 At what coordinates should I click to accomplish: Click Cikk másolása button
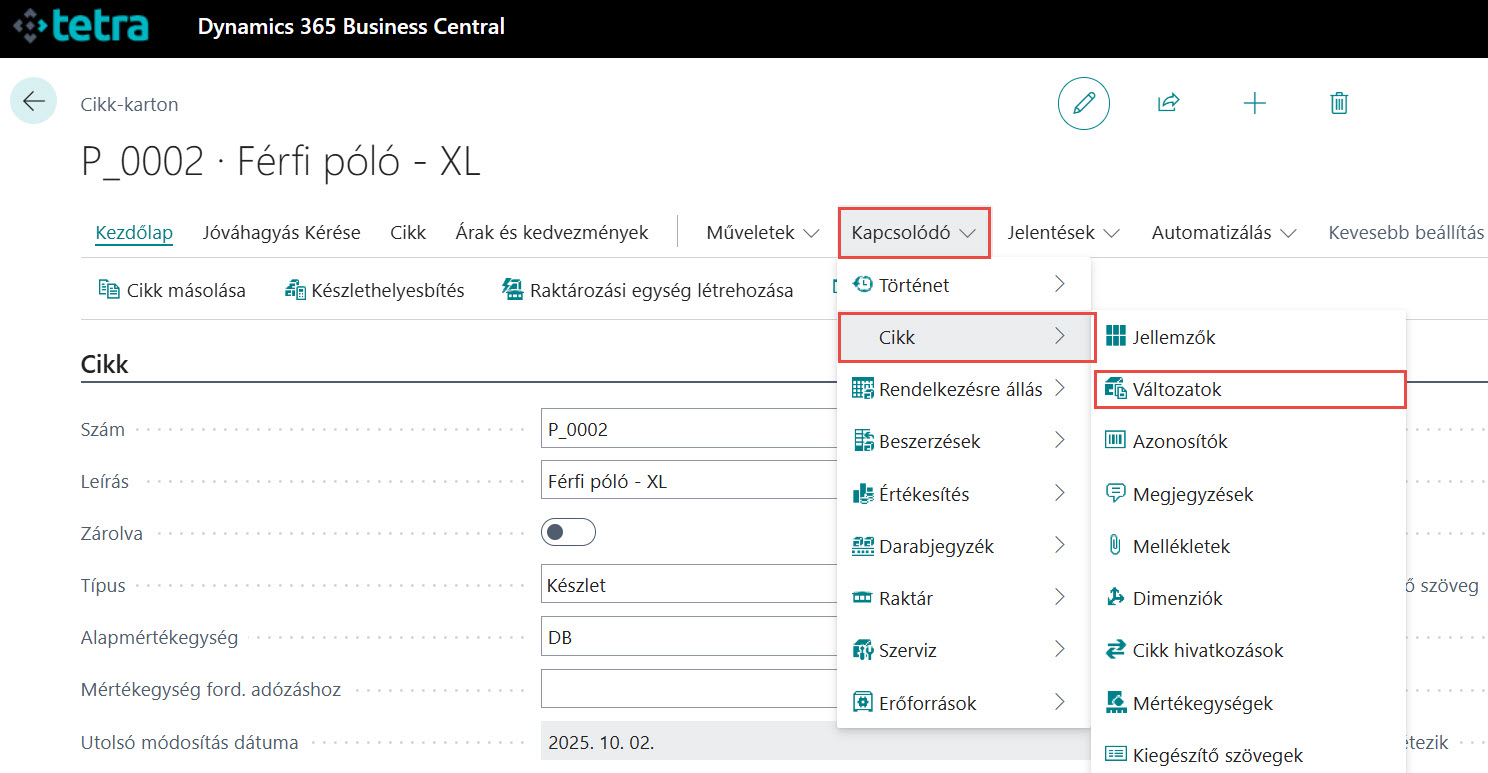[172, 291]
